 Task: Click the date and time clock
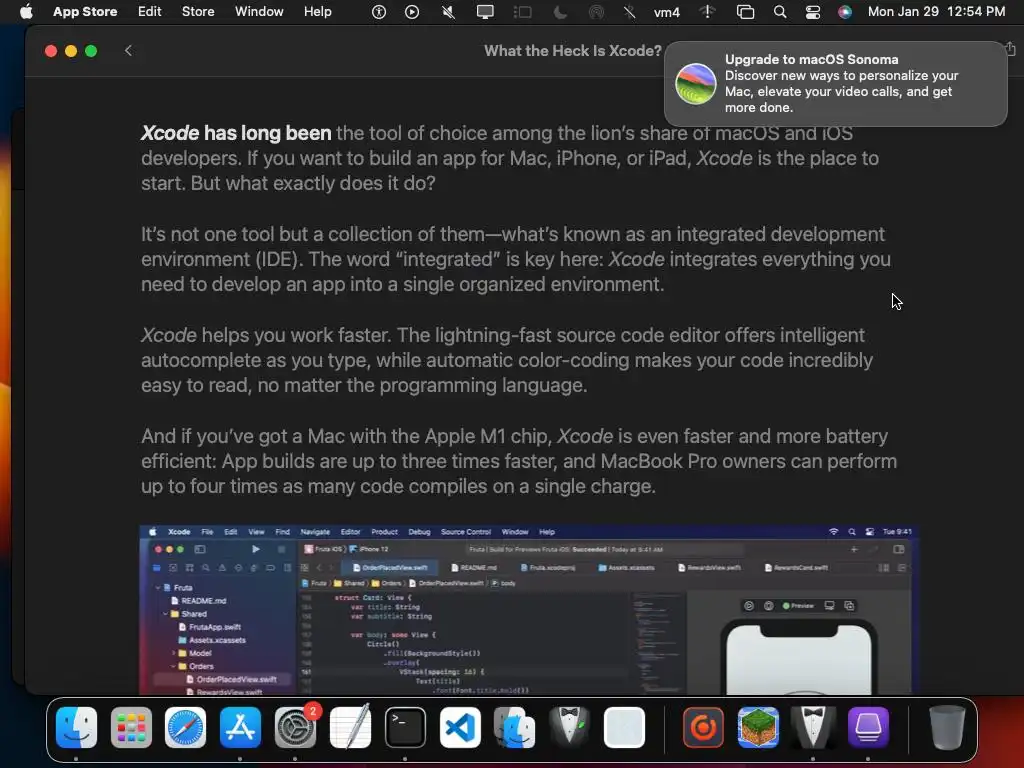(936, 12)
